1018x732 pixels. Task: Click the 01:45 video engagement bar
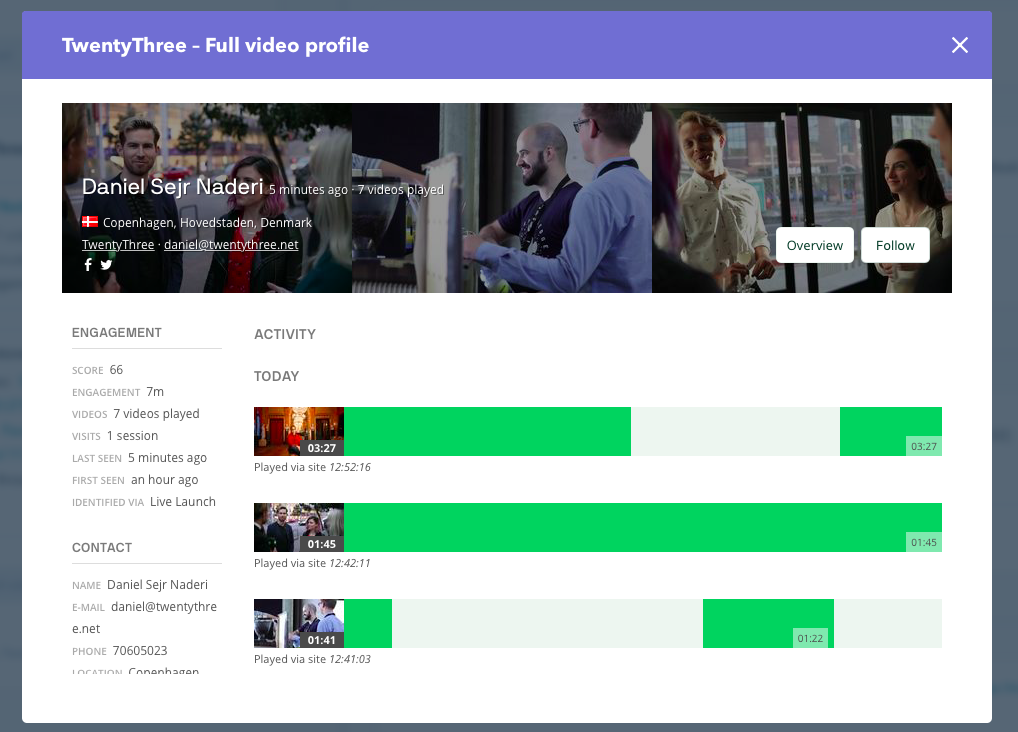(643, 527)
